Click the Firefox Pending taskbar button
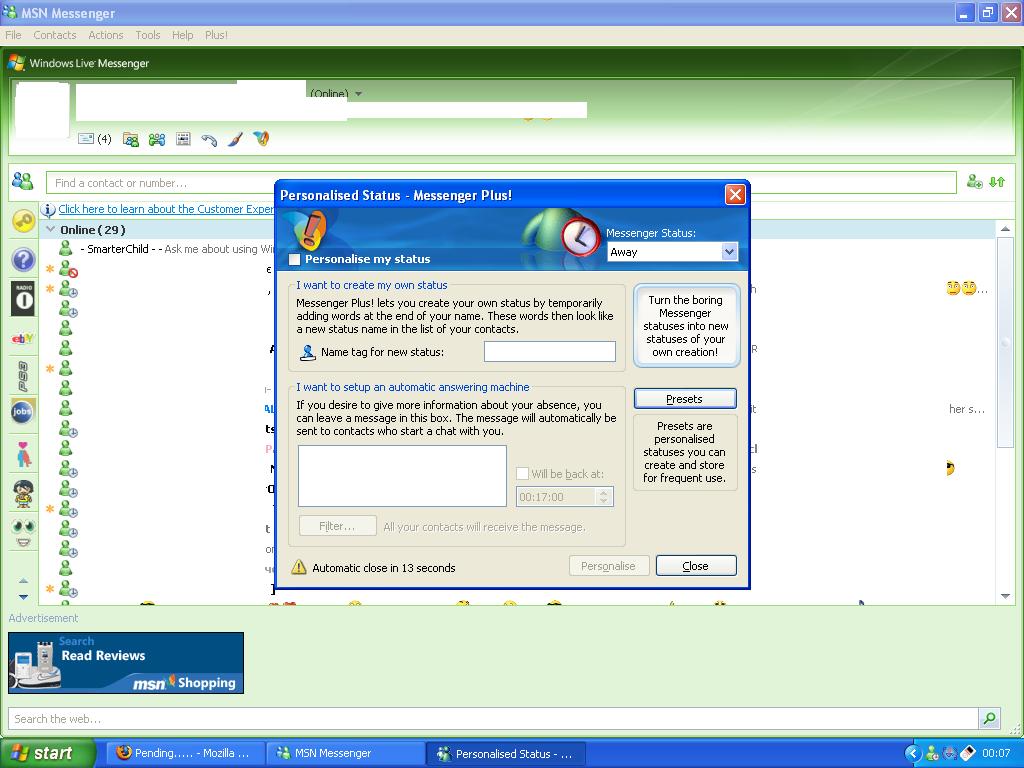 coord(183,753)
